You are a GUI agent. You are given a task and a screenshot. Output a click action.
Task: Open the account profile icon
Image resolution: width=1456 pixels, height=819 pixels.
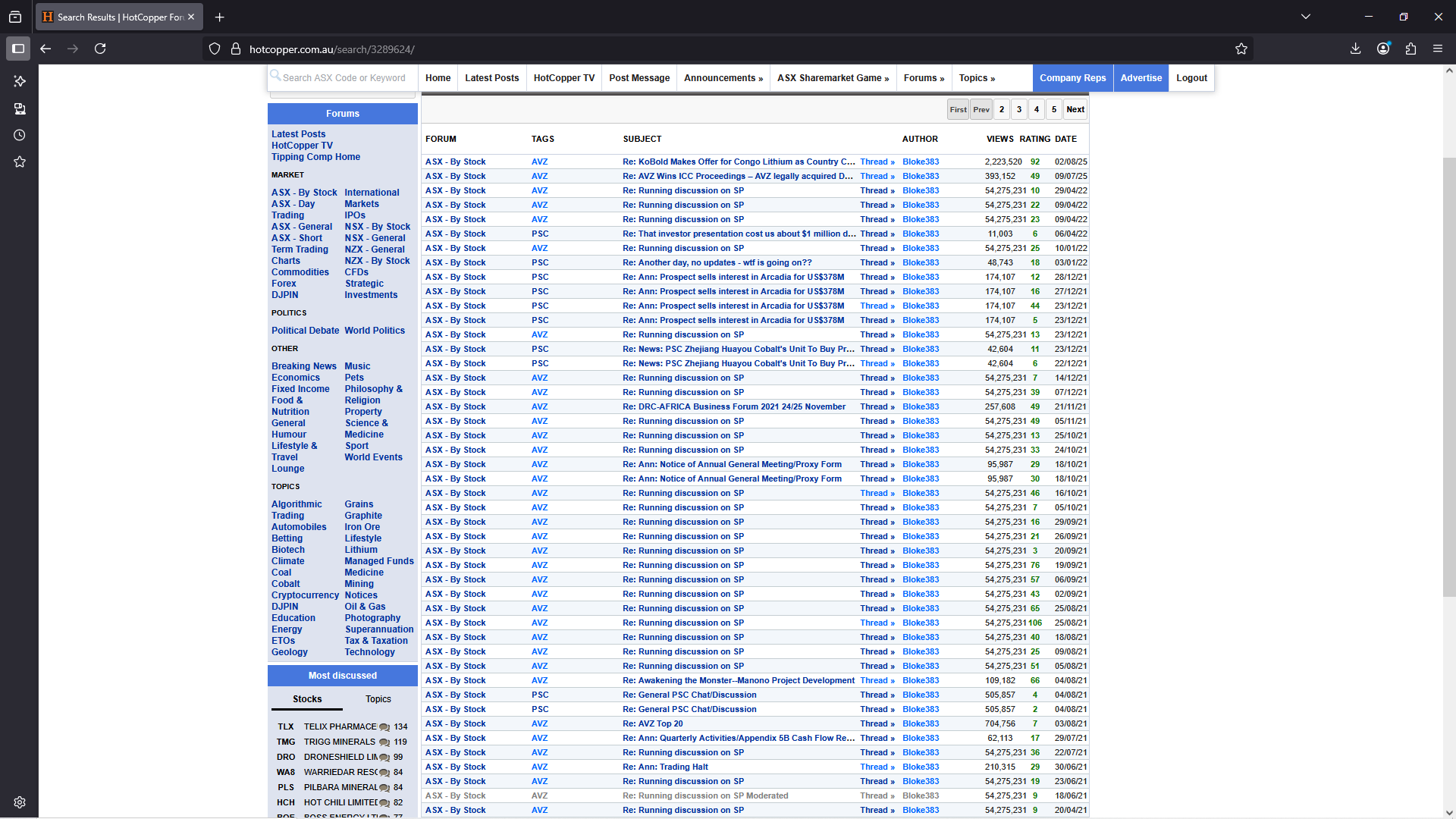point(1383,49)
